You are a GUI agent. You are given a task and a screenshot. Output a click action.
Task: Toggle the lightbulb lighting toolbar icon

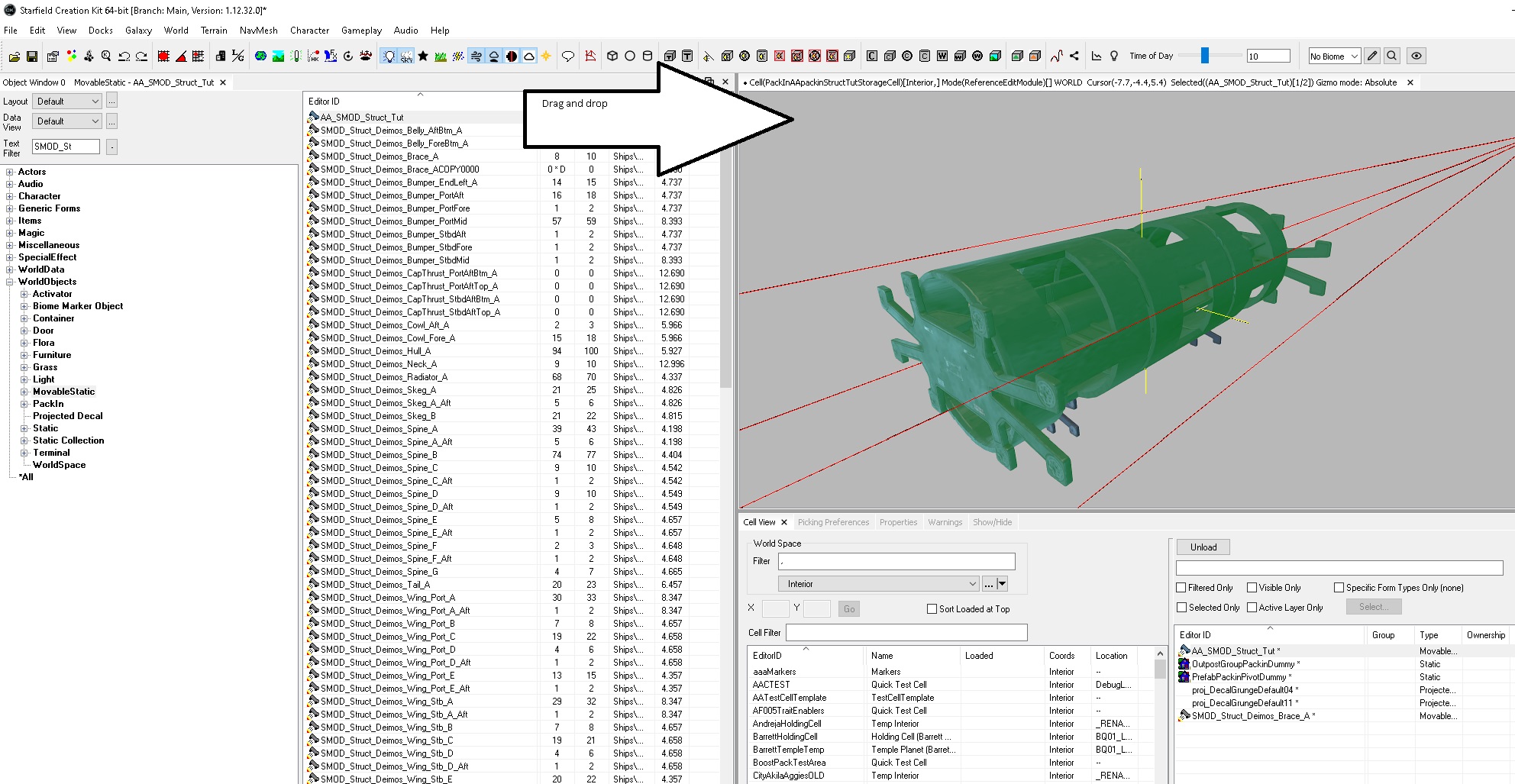tap(389, 56)
